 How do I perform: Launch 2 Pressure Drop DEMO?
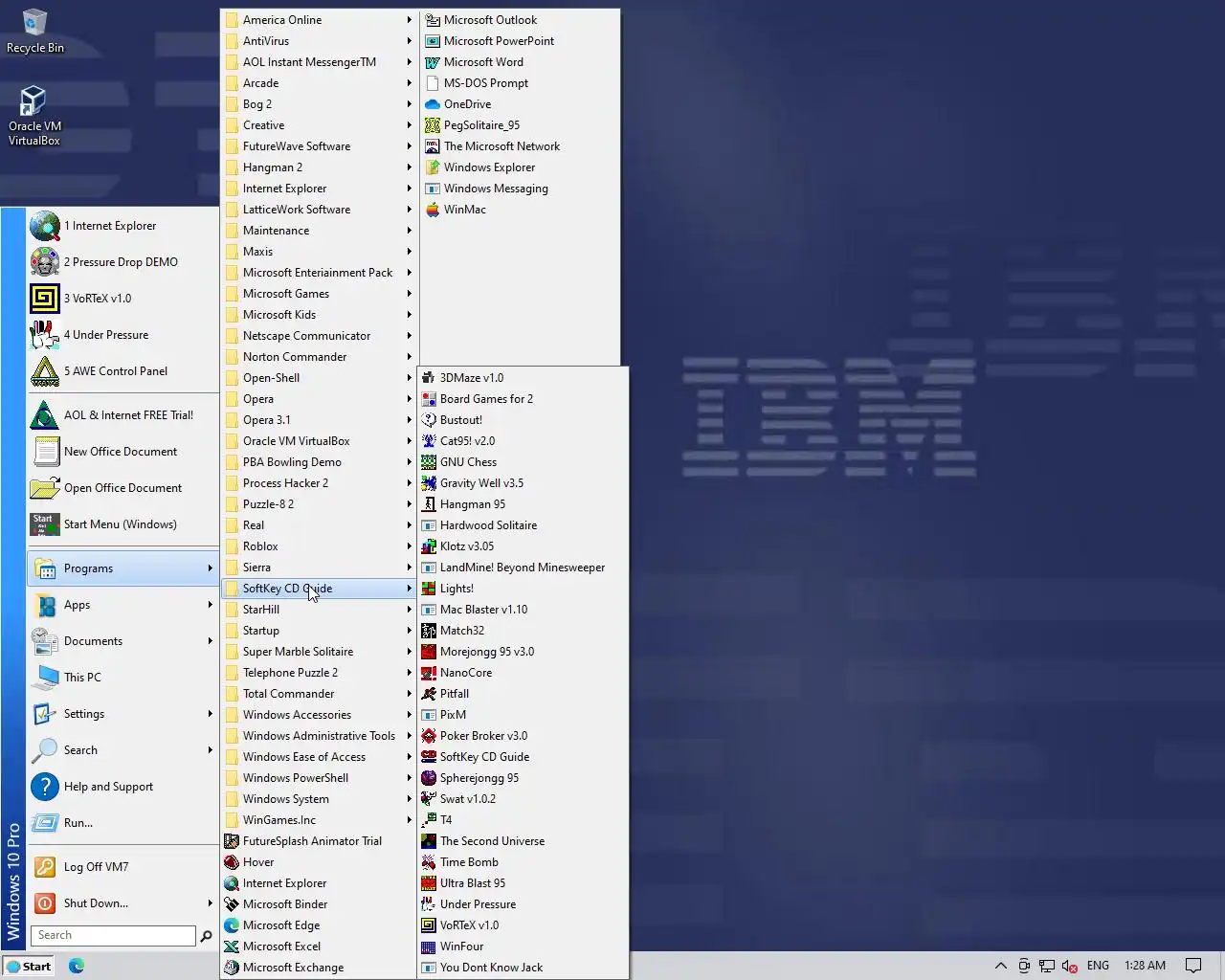[123, 262]
